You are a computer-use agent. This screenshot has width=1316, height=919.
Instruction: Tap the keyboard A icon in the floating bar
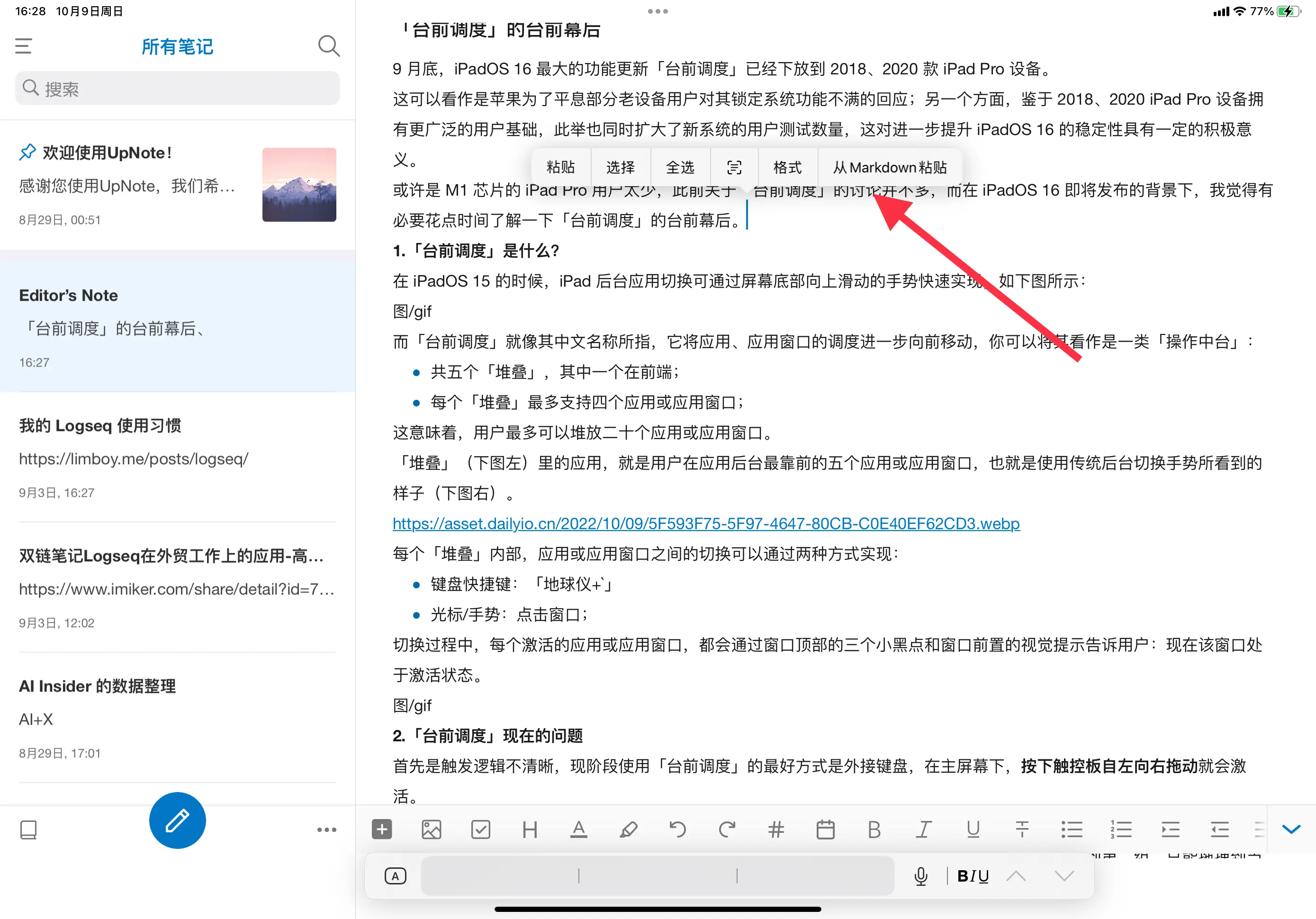(x=395, y=875)
